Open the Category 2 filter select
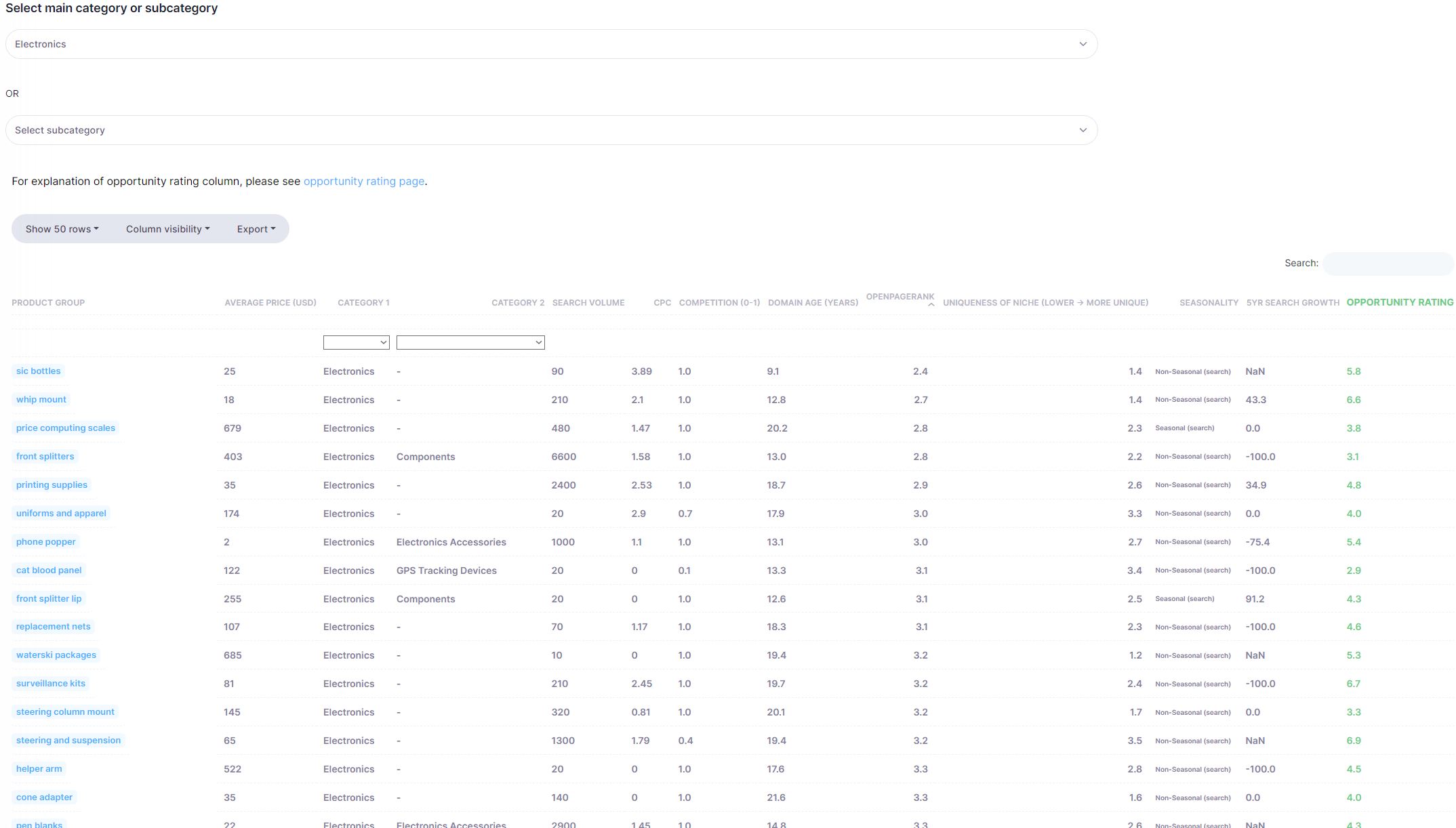Screen dimensions: 1456x828 tap(470, 343)
